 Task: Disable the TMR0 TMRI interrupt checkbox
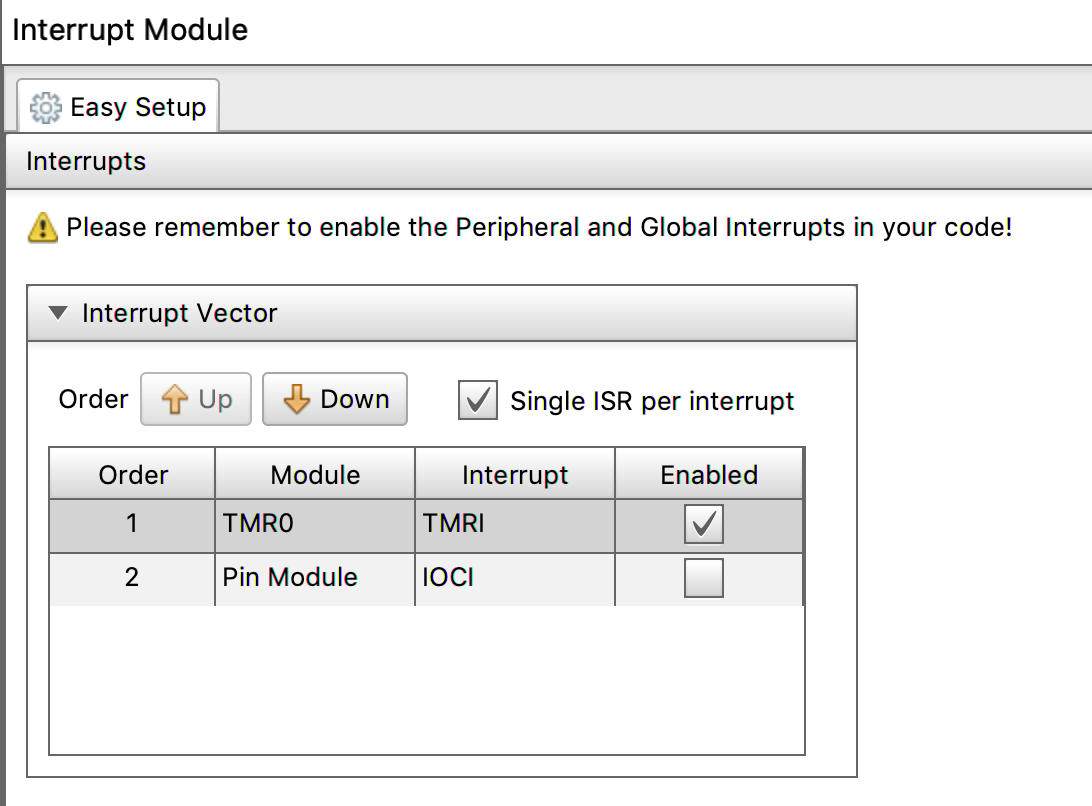pyautogui.click(x=703, y=525)
